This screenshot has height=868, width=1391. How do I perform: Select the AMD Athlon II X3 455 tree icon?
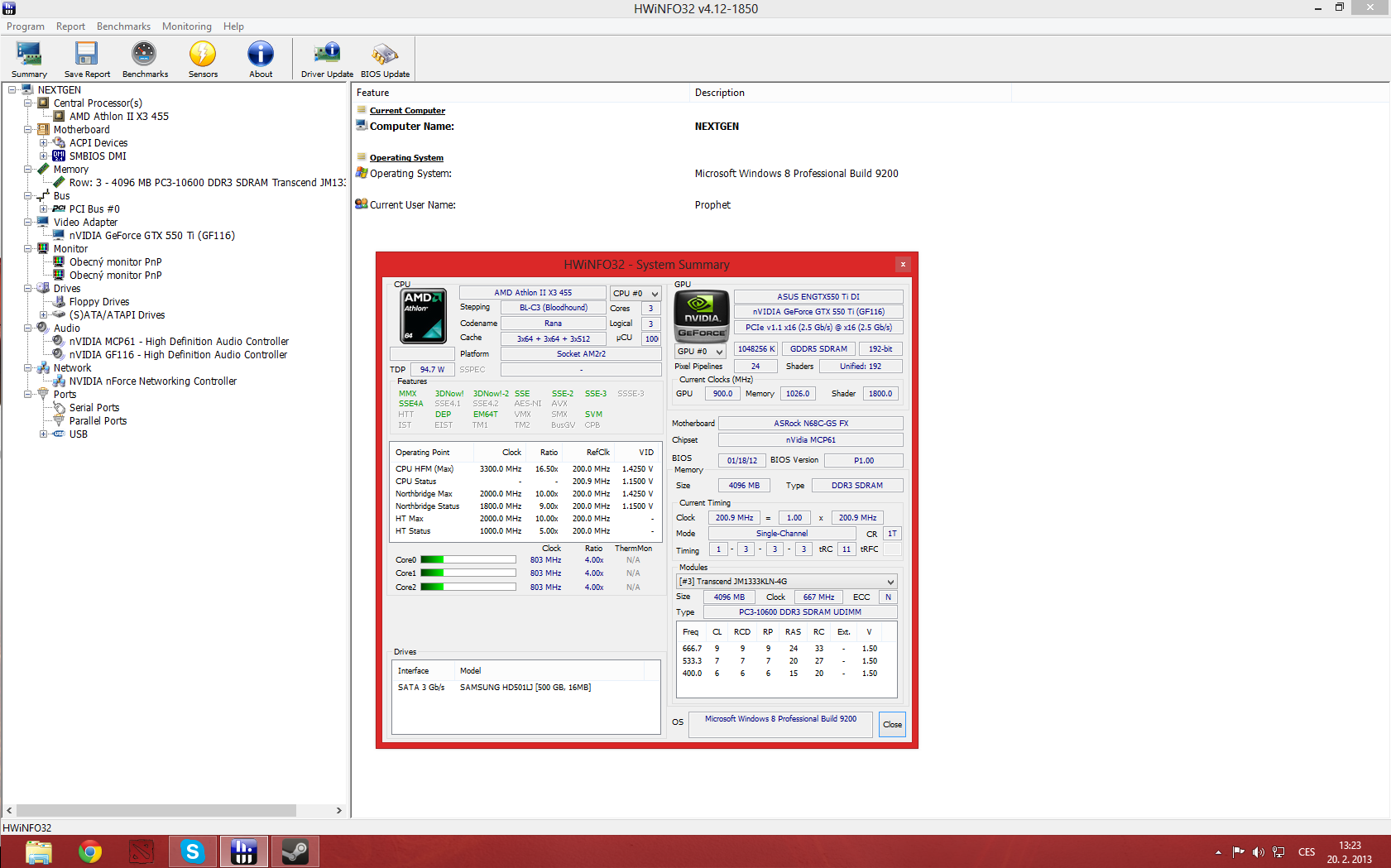(60, 116)
